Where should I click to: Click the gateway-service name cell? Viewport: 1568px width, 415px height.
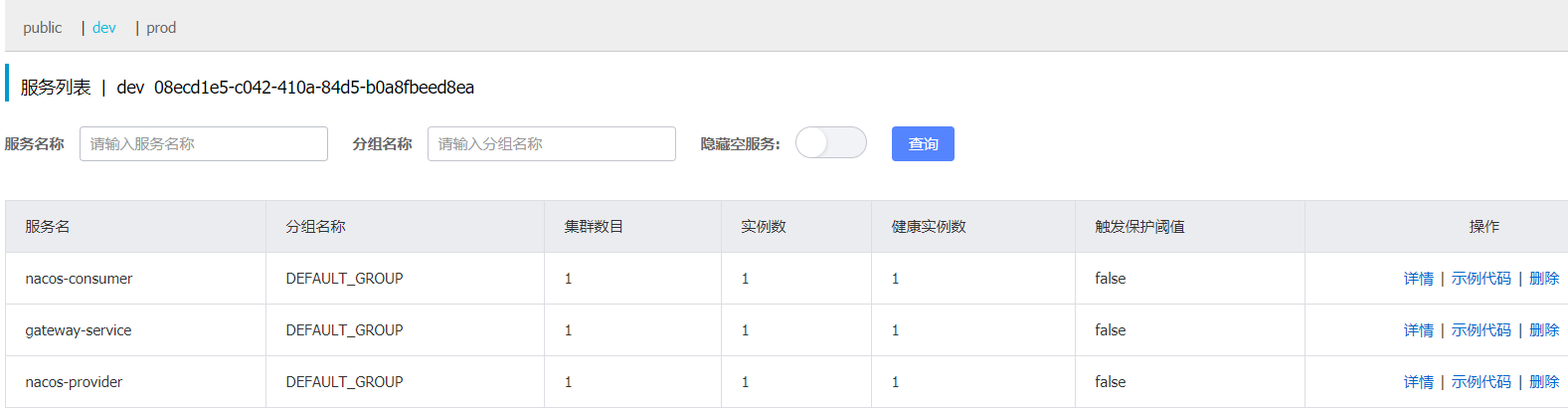79,330
